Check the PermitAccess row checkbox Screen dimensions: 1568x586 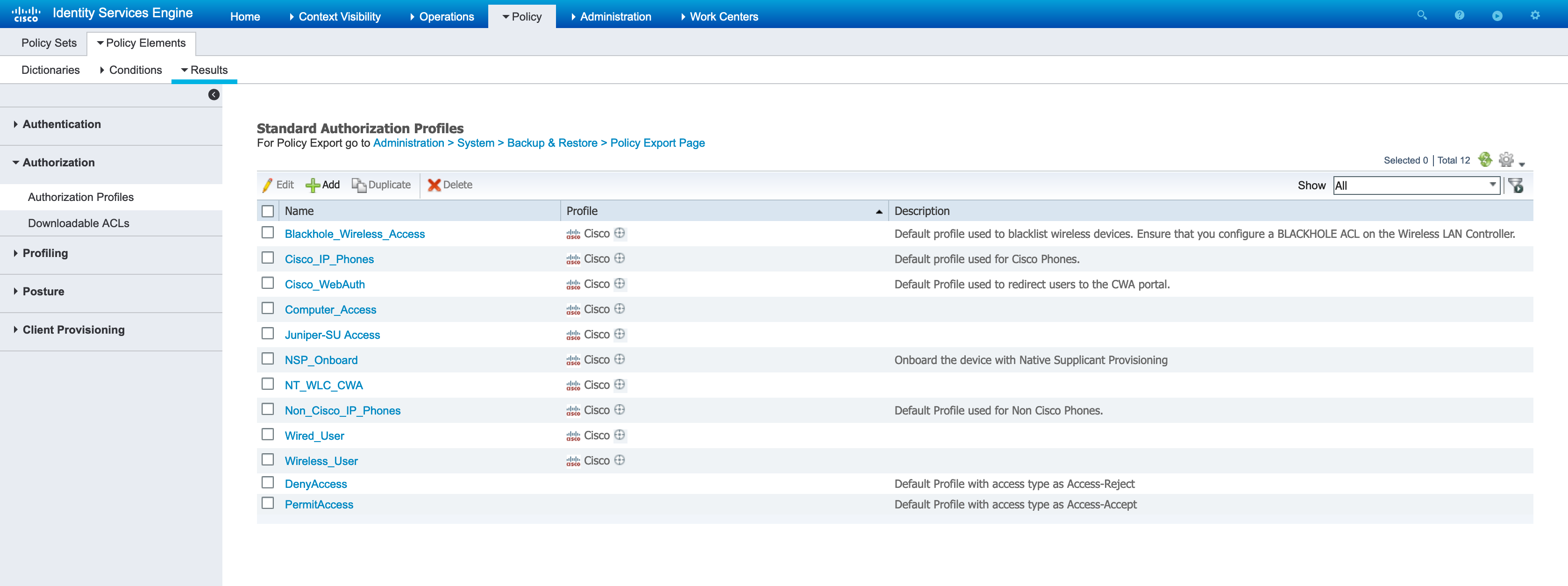[268, 503]
